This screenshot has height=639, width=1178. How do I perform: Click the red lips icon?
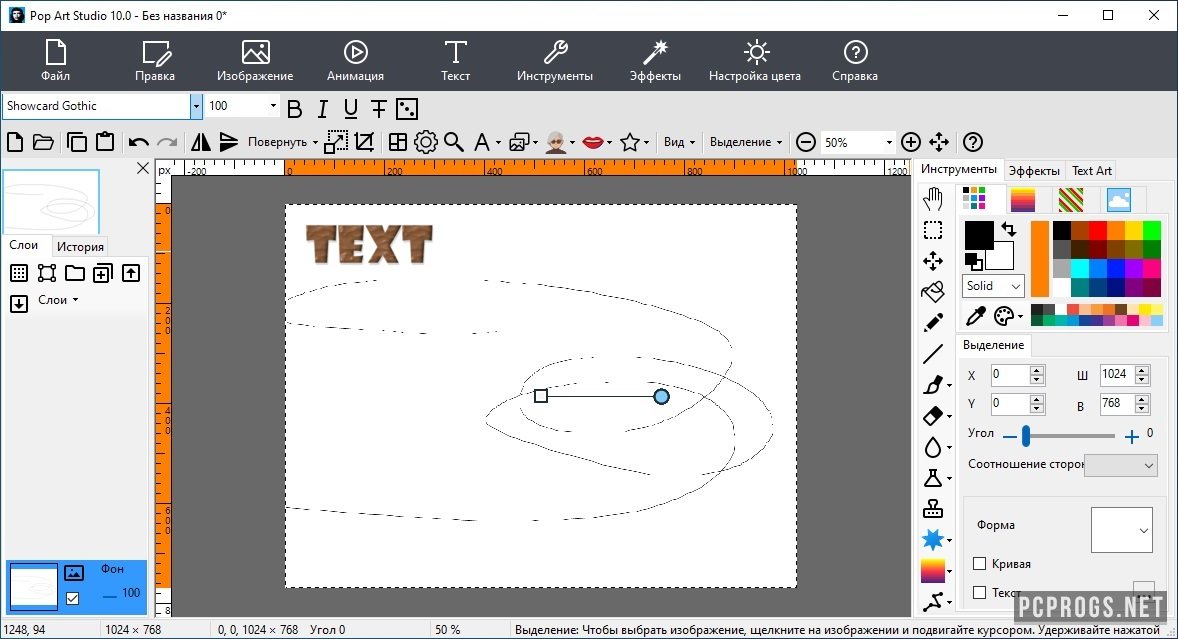click(x=593, y=142)
